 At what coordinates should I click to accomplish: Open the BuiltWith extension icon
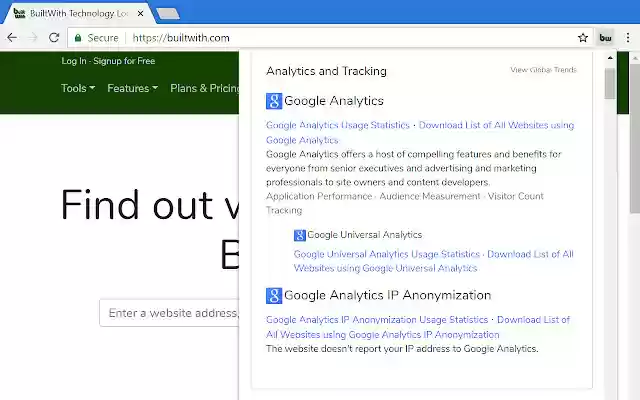click(605, 38)
